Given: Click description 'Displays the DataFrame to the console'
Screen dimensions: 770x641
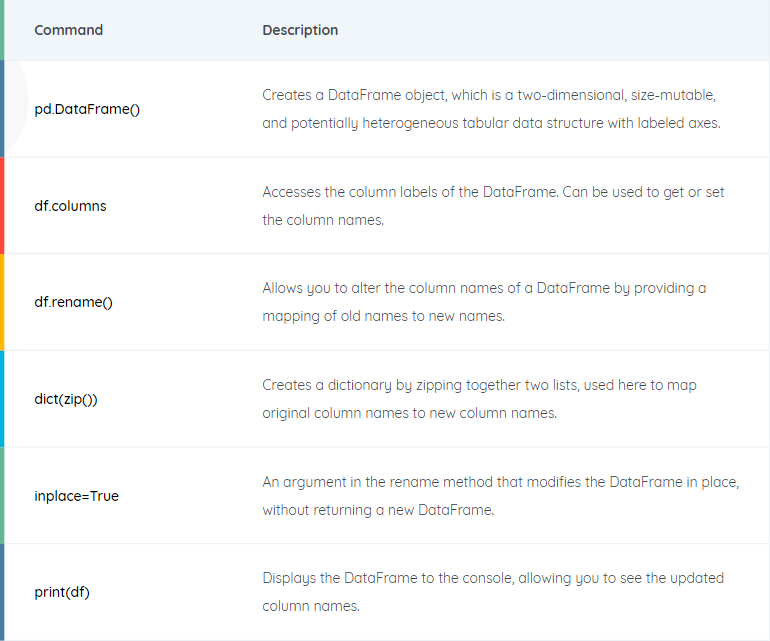Looking at the screenshot, I should coord(493,592).
